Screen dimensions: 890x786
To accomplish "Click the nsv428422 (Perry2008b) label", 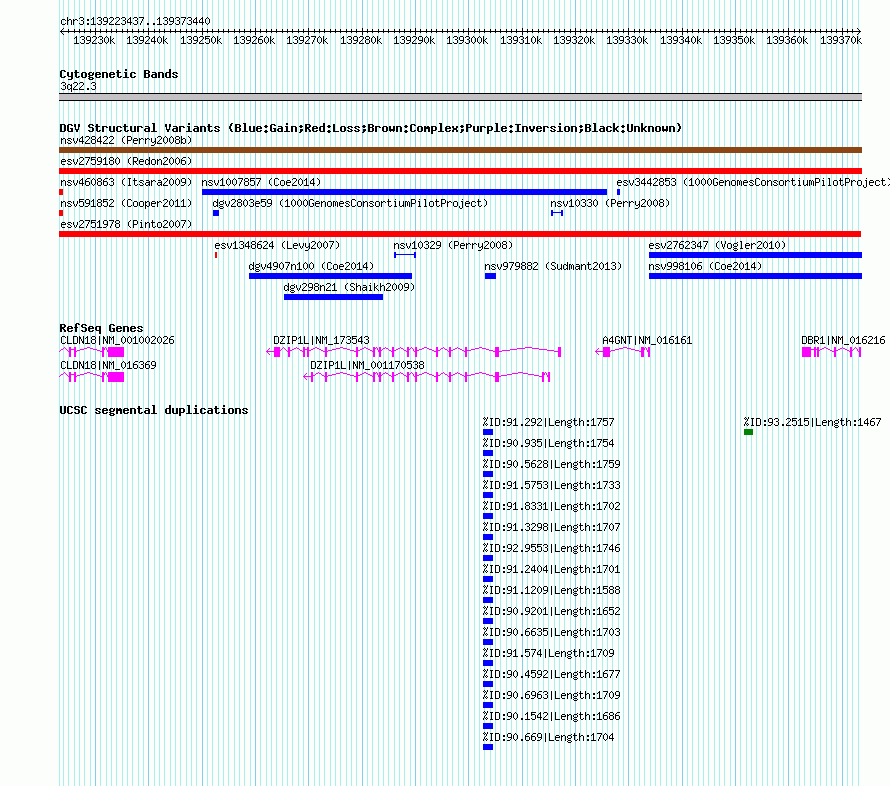I will click(126, 140).
